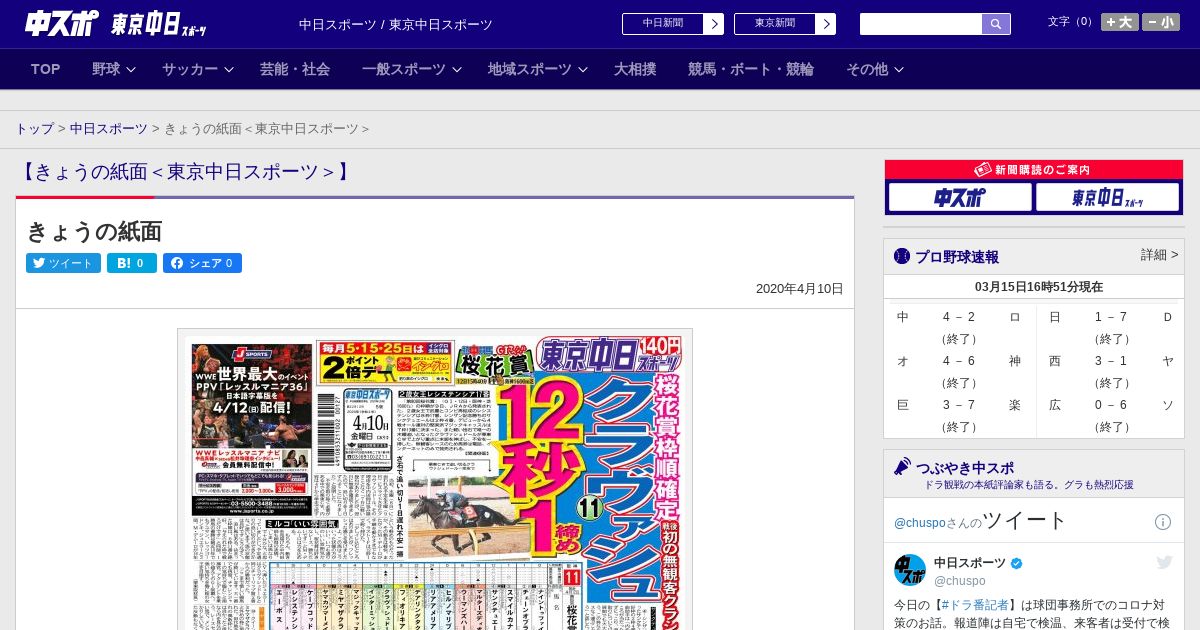Image resolution: width=1200 pixels, height=630 pixels.
Task: Focus the header search input field
Action: (x=921, y=24)
